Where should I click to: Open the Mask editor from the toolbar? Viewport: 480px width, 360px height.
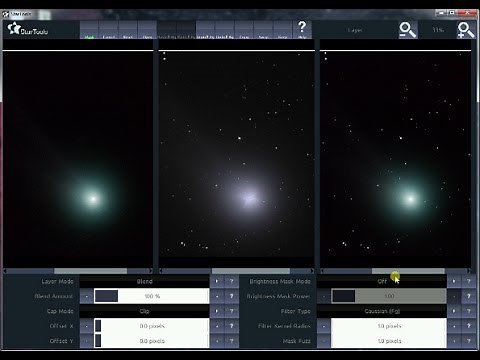pos(89,30)
